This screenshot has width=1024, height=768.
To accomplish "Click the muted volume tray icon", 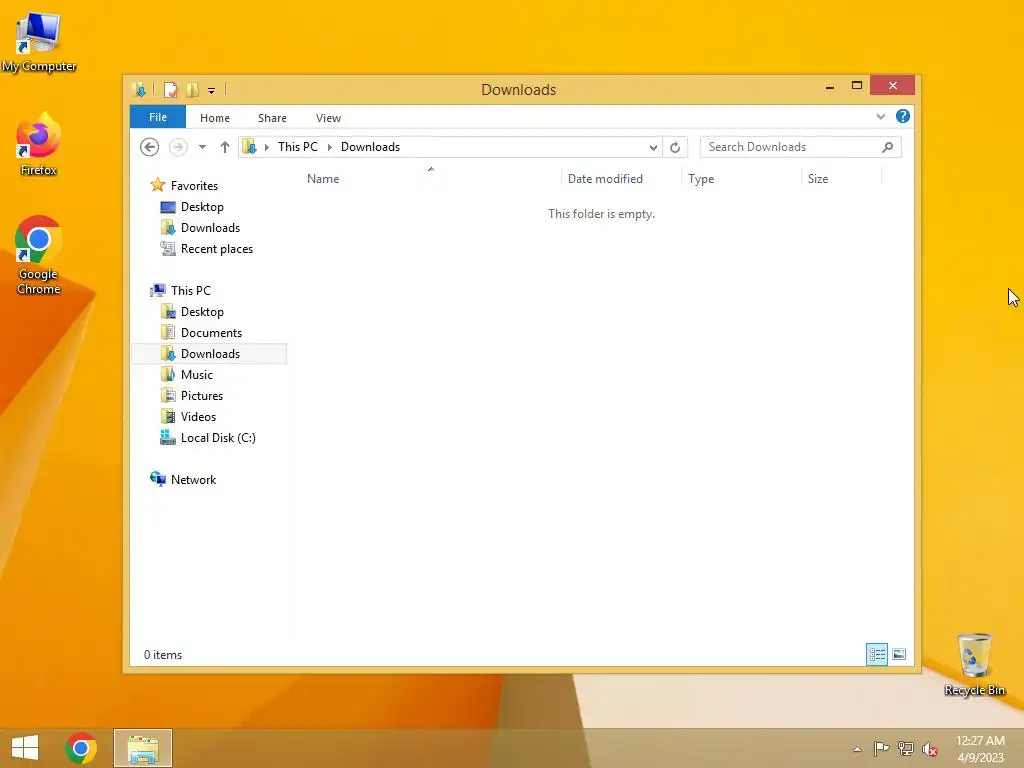I will tap(929, 749).
